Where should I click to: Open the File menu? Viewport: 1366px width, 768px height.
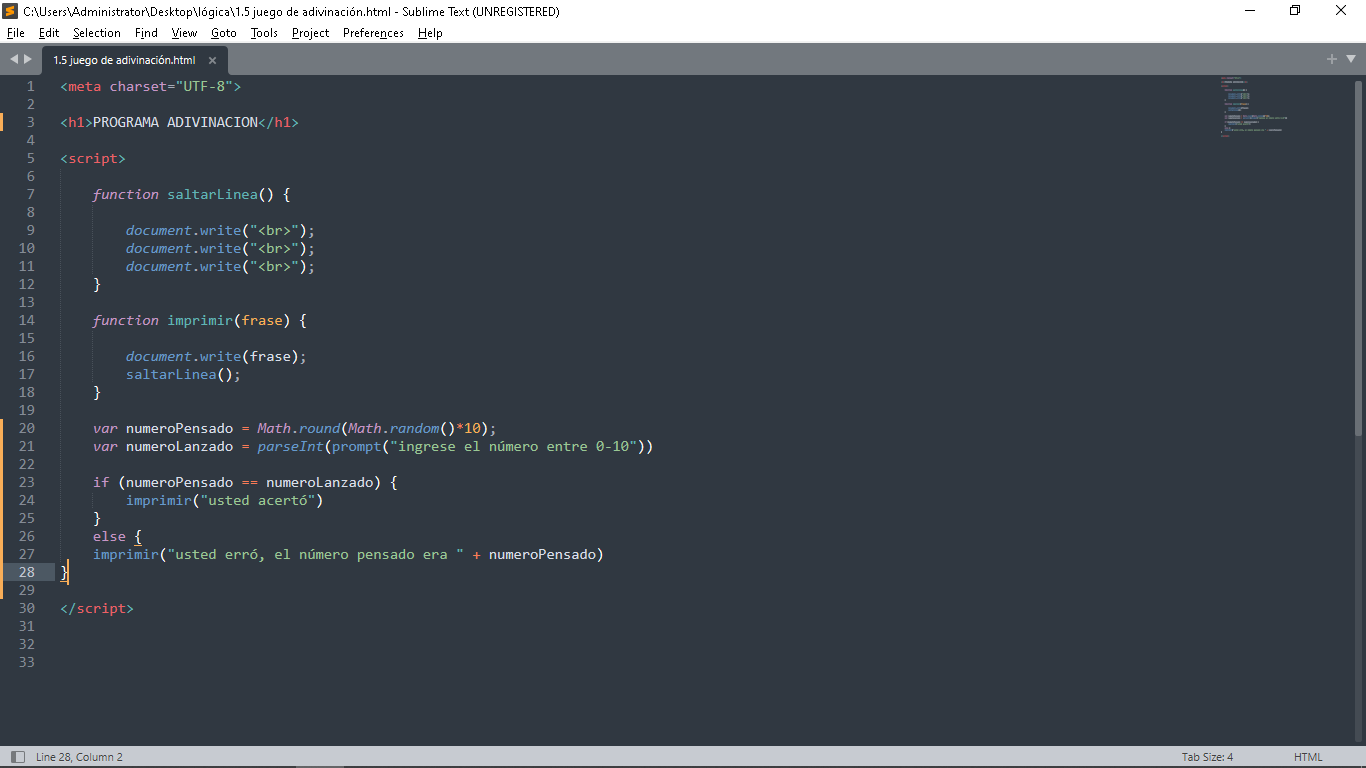coord(15,33)
